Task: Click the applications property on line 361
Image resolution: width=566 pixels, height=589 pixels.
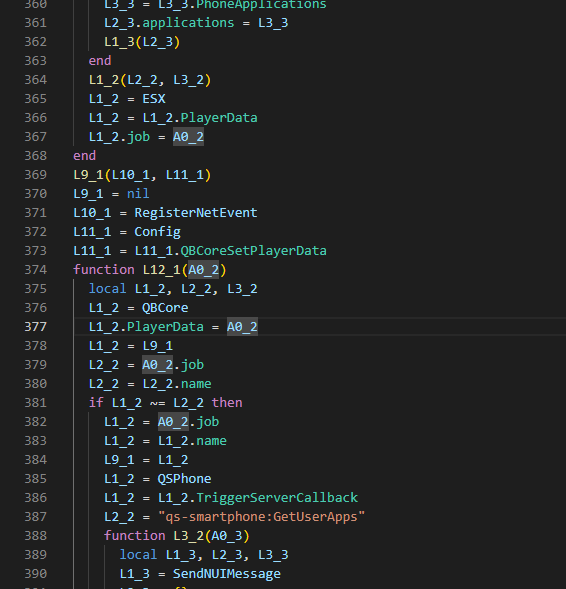Action: (x=188, y=23)
